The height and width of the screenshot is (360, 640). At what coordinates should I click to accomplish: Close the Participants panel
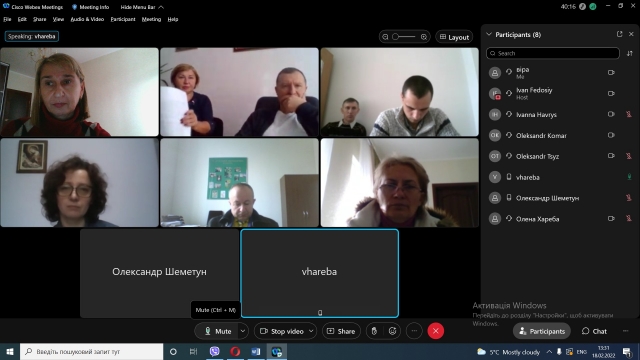coord(631,34)
